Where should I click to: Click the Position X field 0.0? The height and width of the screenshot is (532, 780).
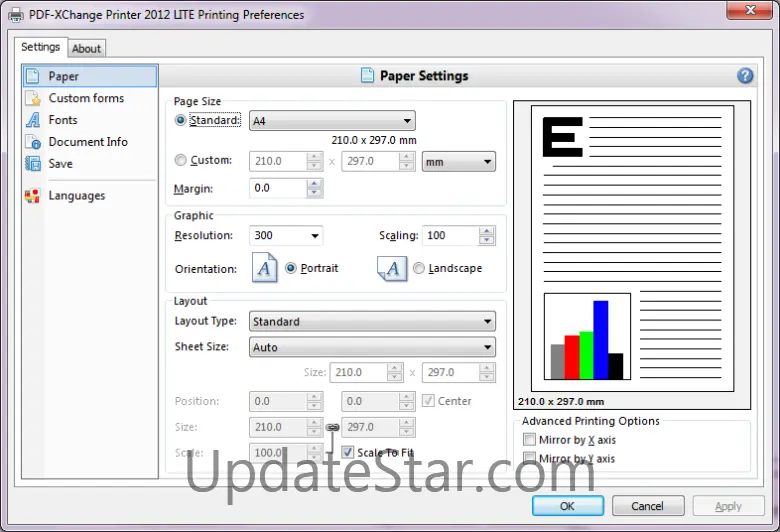278,401
